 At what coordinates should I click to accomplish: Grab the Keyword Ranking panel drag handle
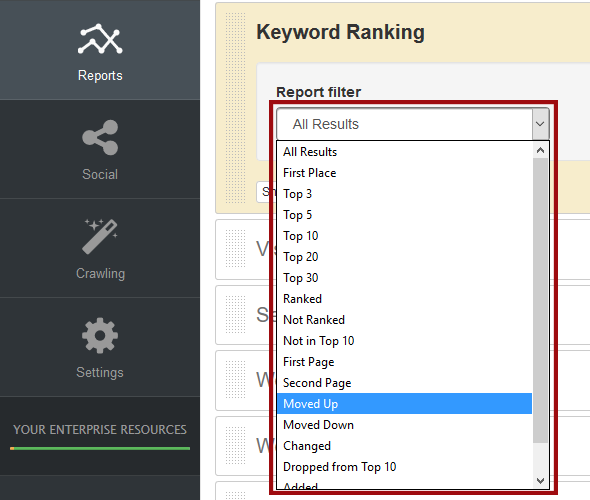pos(235,108)
